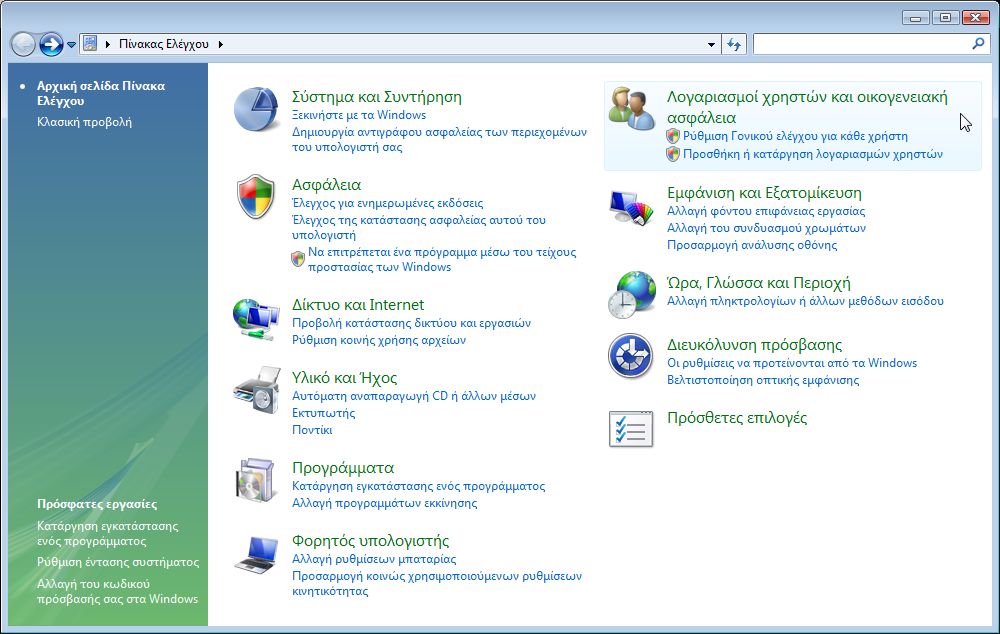
Task: Open the Πρόσθετες επιλογές checklist icon
Action: tap(631, 429)
